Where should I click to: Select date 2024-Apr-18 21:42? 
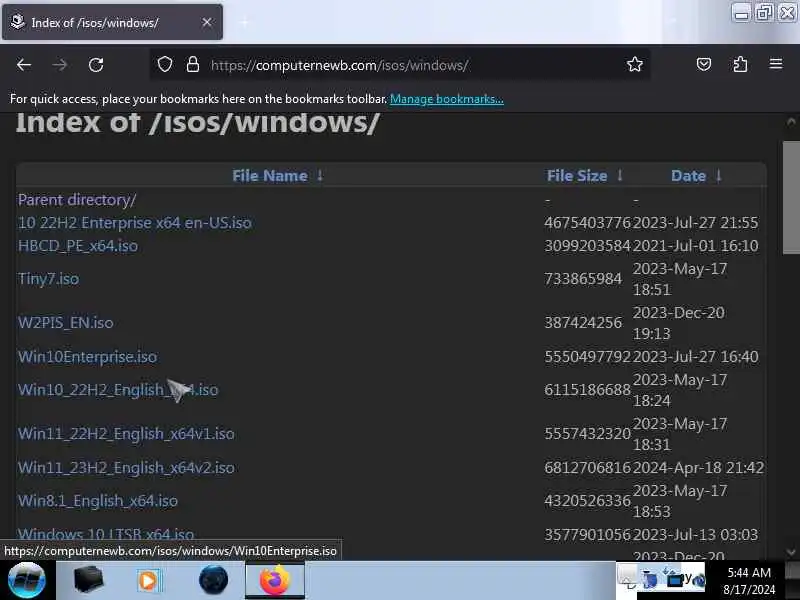pos(698,468)
